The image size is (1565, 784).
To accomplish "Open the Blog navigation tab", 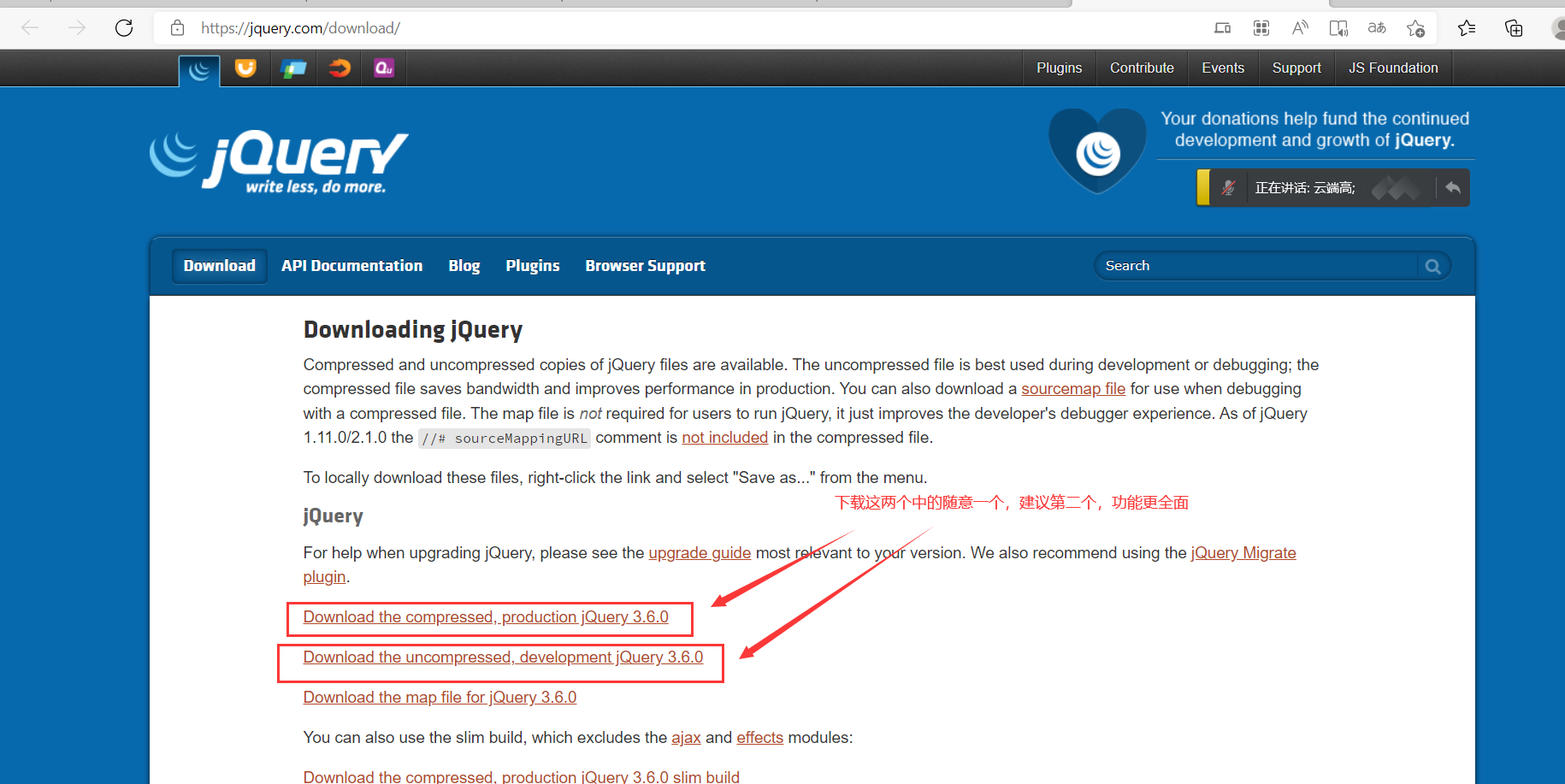I will [x=464, y=266].
